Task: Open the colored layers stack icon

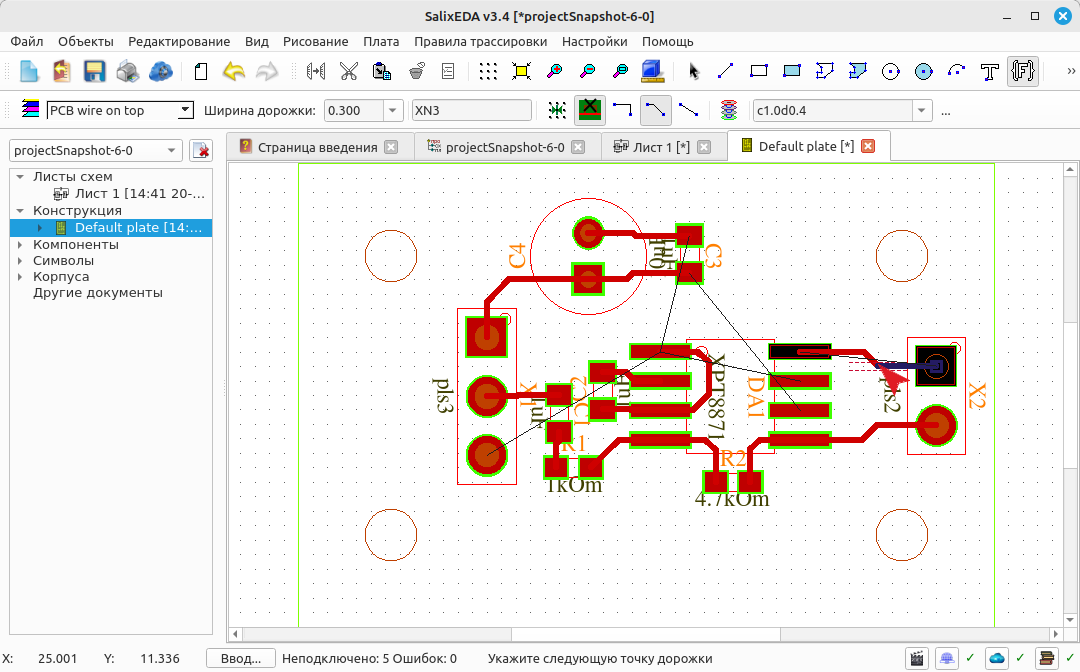Action: pos(30,109)
